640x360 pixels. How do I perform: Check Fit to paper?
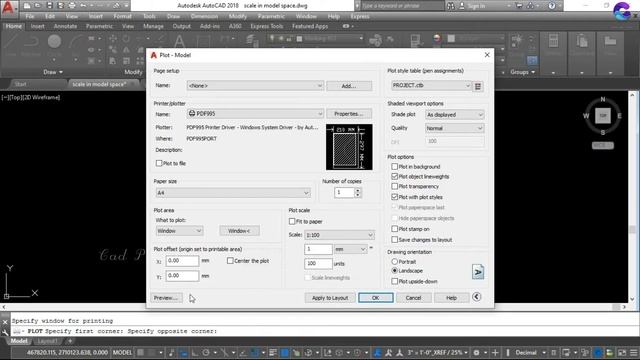coord(292,221)
